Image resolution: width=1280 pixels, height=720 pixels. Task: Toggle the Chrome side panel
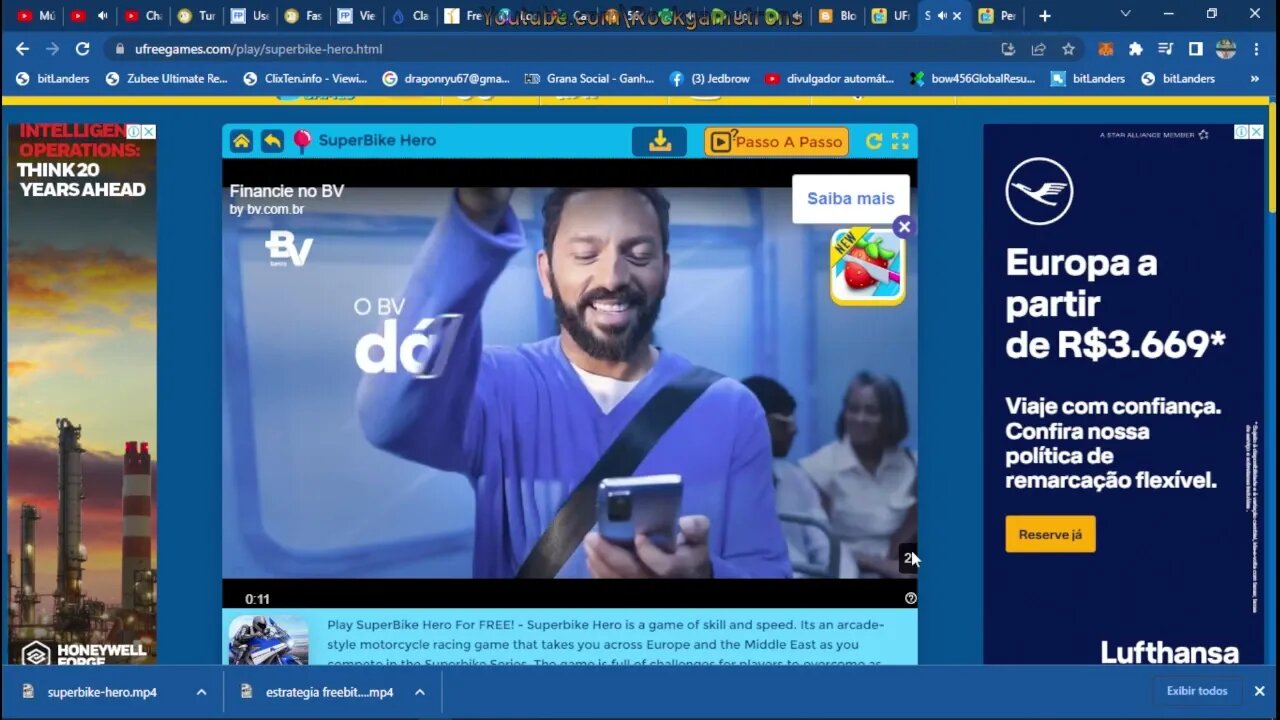tap(1195, 48)
